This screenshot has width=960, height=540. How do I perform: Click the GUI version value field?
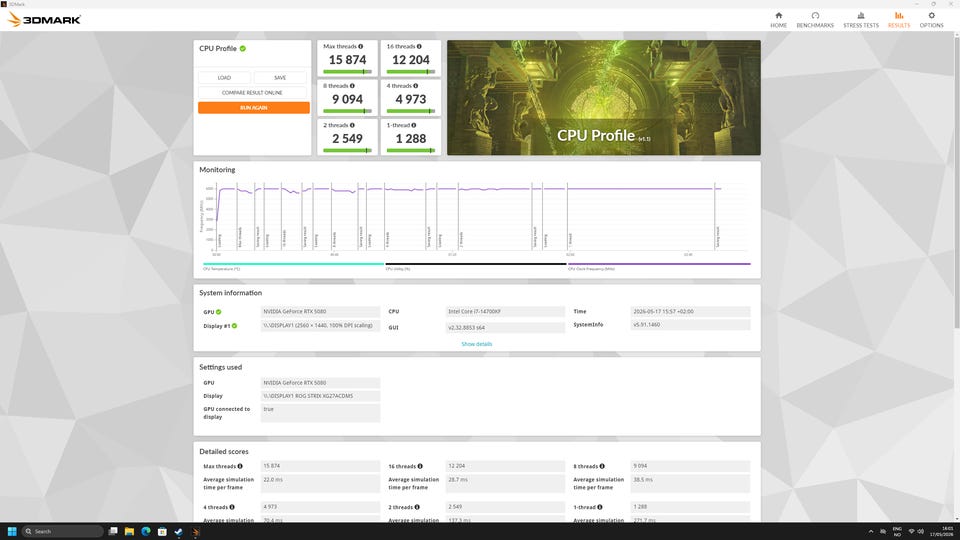tap(505, 328)
